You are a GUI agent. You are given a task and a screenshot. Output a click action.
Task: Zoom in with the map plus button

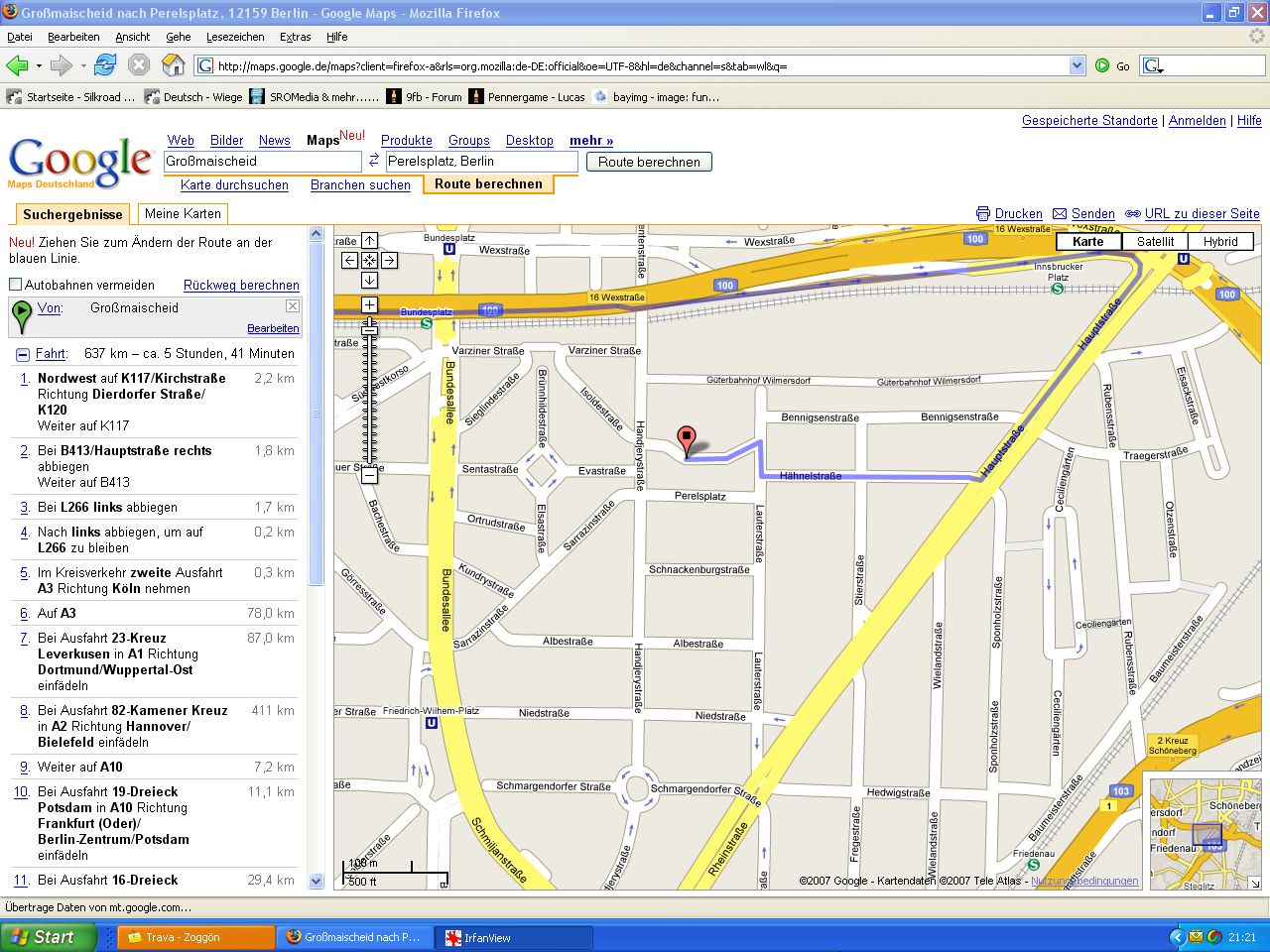click(x=369, y=304)
